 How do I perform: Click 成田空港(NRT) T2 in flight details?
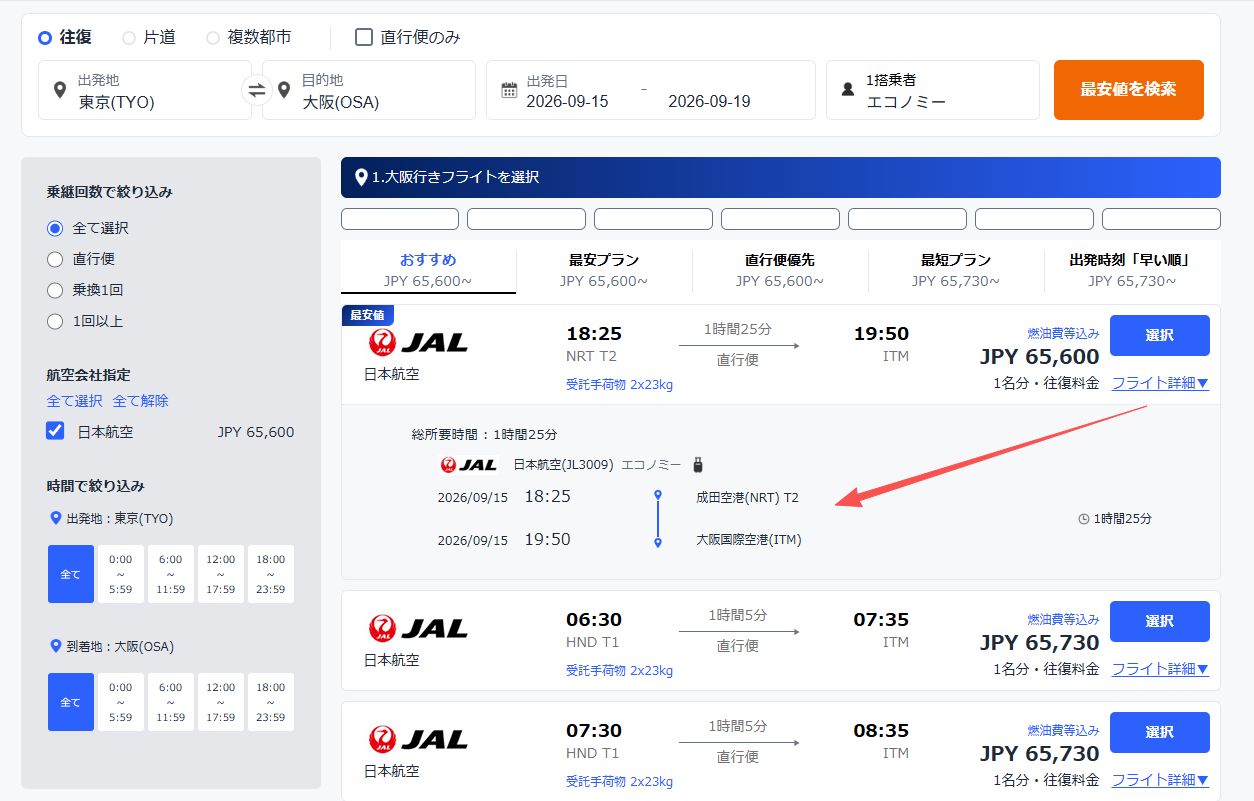click(x=747, y=497)
